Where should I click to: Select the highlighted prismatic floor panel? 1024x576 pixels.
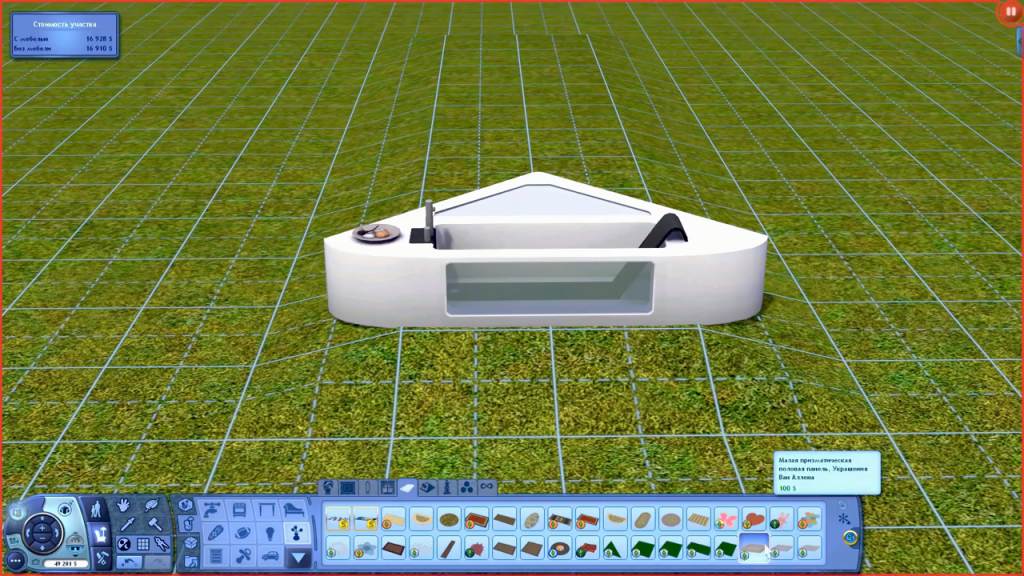[x=753, y=547]
